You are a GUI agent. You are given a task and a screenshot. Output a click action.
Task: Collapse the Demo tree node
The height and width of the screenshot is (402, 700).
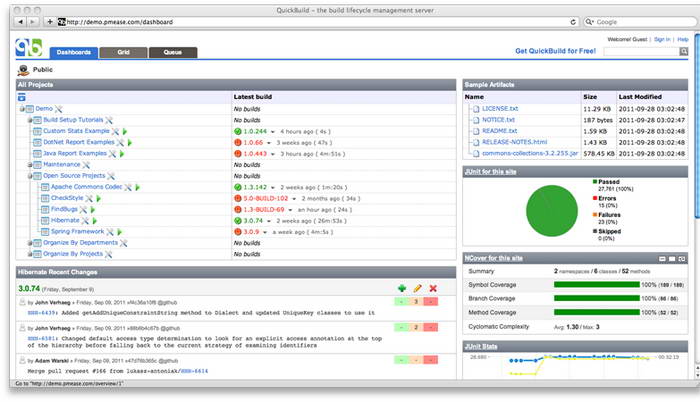coord(22,109)
